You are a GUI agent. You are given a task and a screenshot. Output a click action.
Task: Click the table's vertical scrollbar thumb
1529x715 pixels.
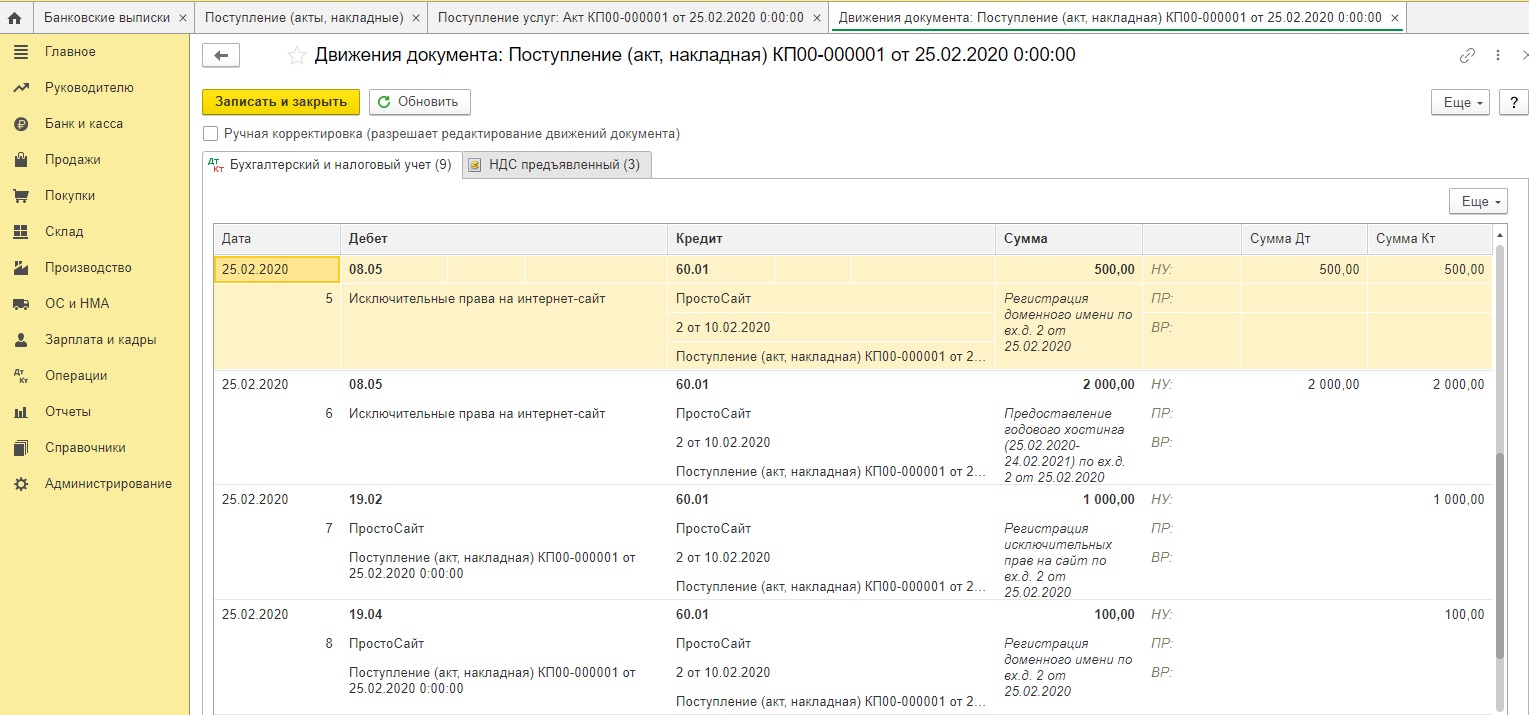tap(1499, 555)
